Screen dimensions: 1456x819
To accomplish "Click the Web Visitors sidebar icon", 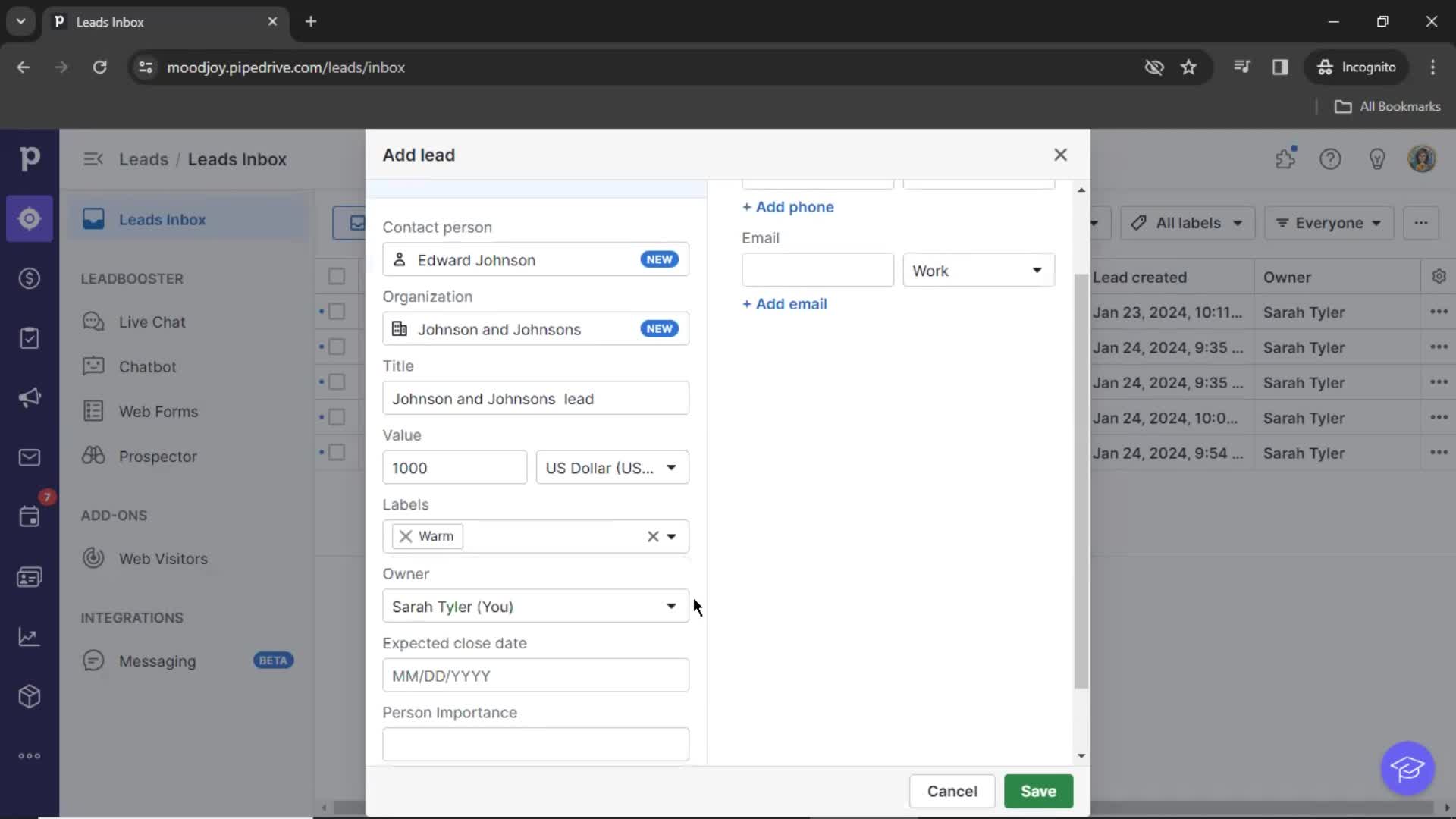I will coord(93,558).
